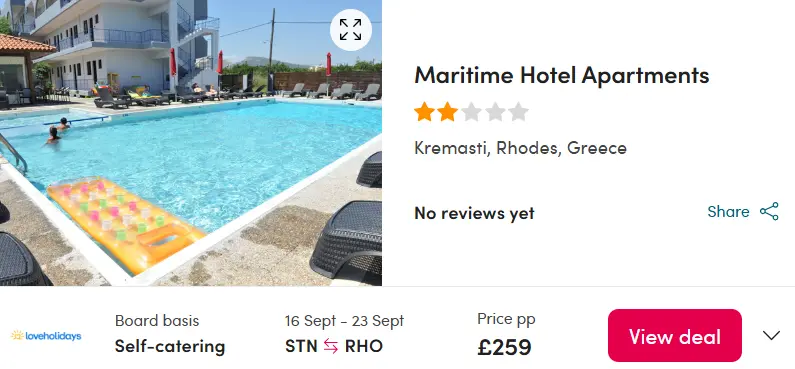Click the hotel pool photo
This screenshot has height=369, width=795.
[x=191, y=143]
